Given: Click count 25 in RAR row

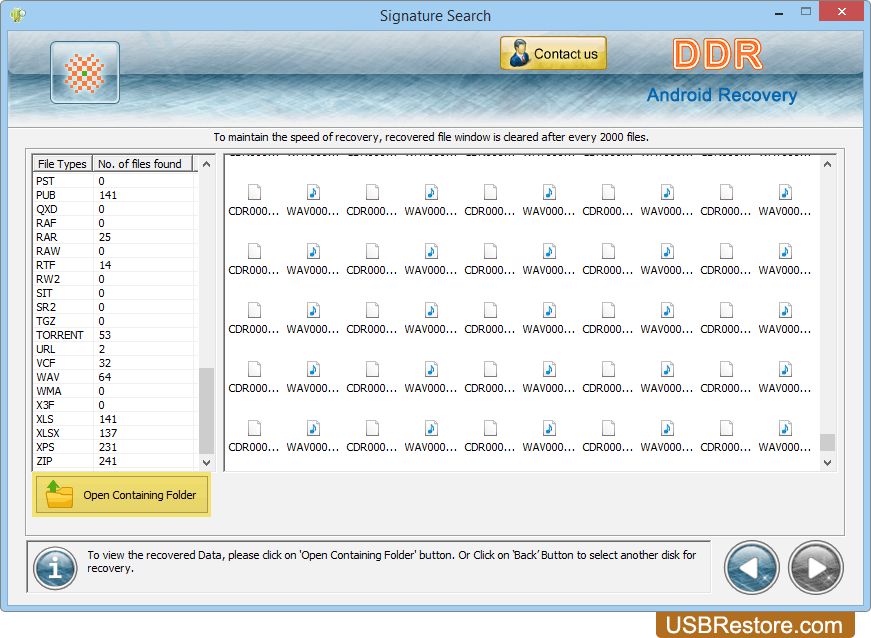Looking at the screenshot, I should point(105,237).
